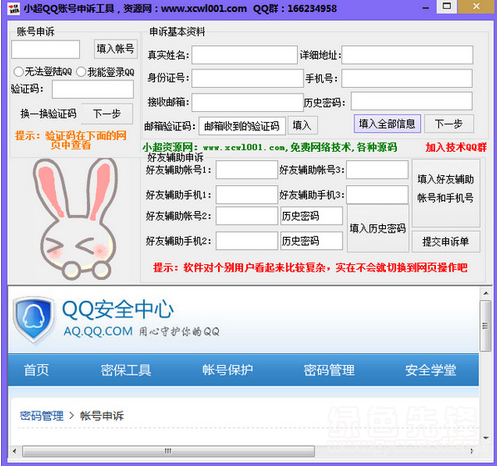Click the 好友辅助手机3 input field
Image resolution: width=497 pixels, height=466 pixels.
tap(377, 195)
